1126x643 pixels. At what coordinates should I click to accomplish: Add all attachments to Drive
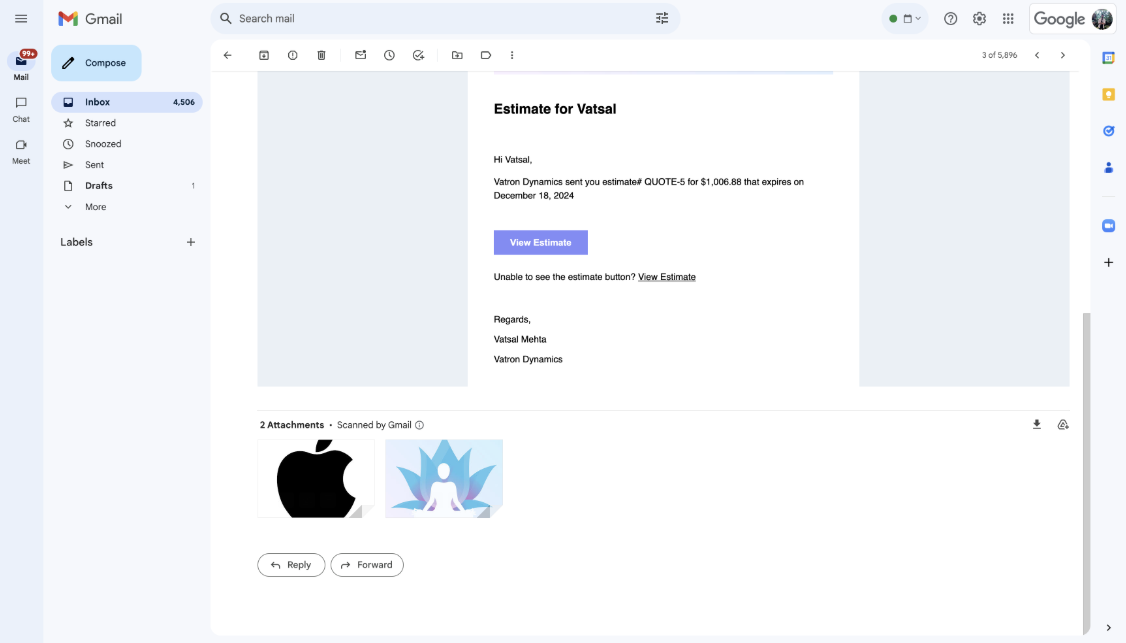point(1062,425)
